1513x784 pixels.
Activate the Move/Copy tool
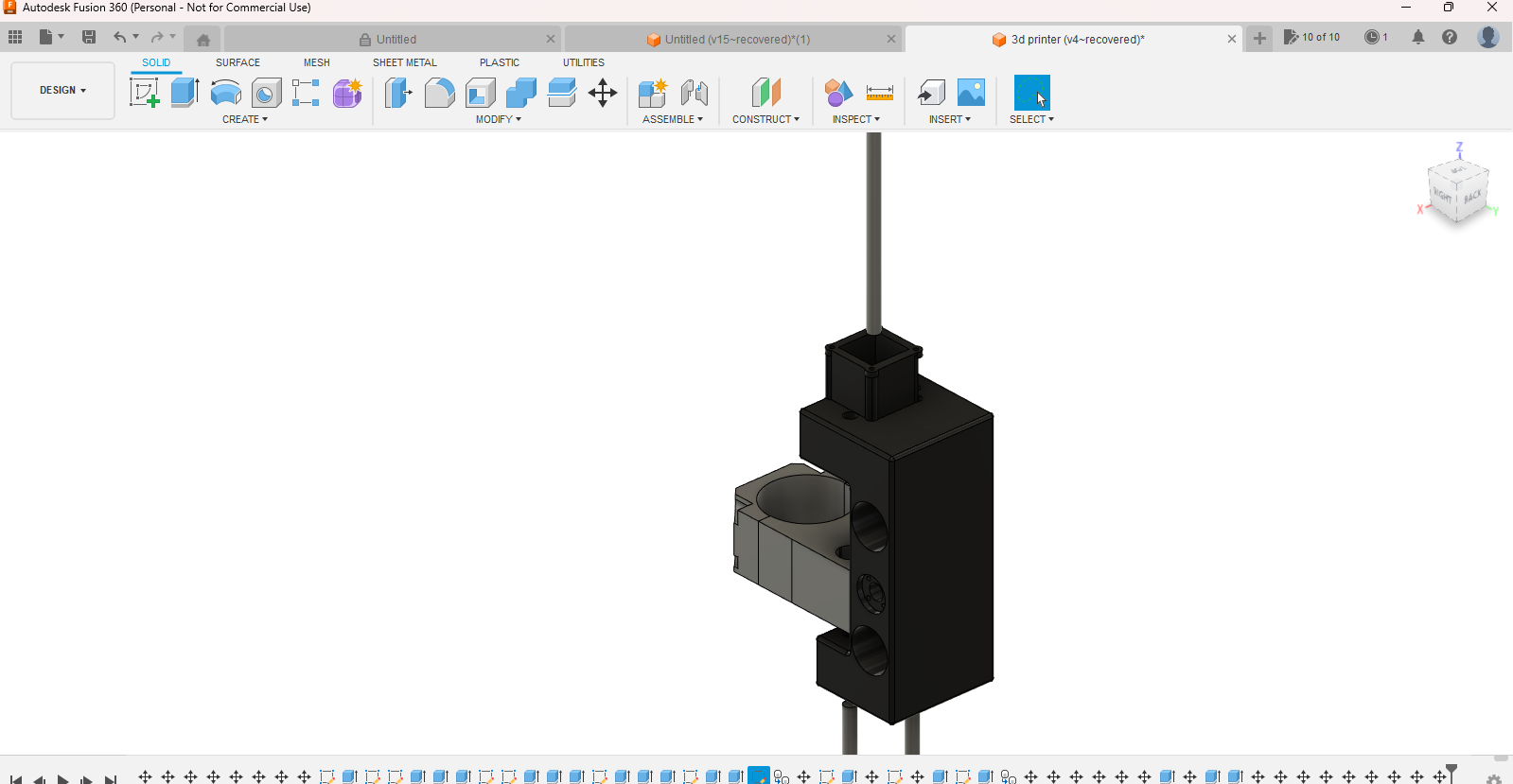pyautogui.click(x=603, y=93)
